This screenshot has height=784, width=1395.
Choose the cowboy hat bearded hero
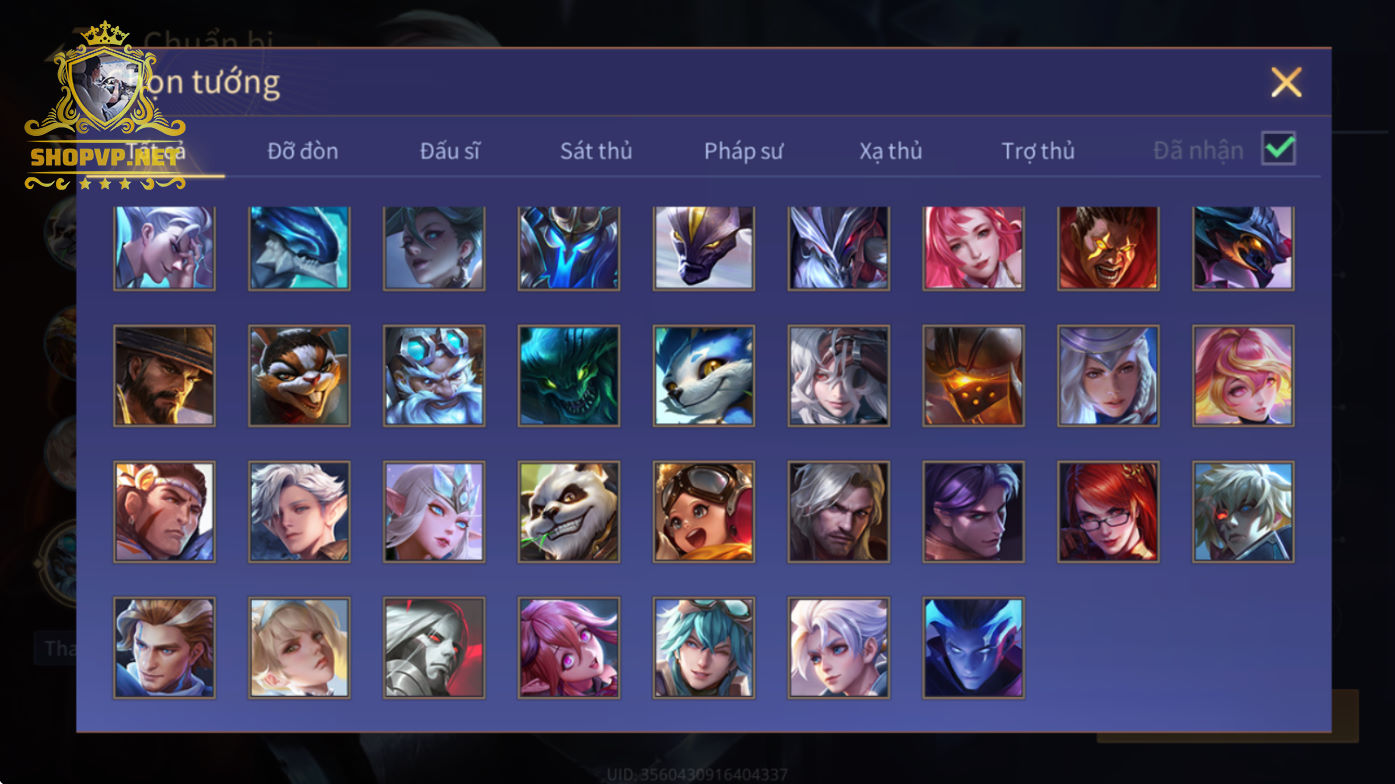pyautogui.click(x=164, y=375)
